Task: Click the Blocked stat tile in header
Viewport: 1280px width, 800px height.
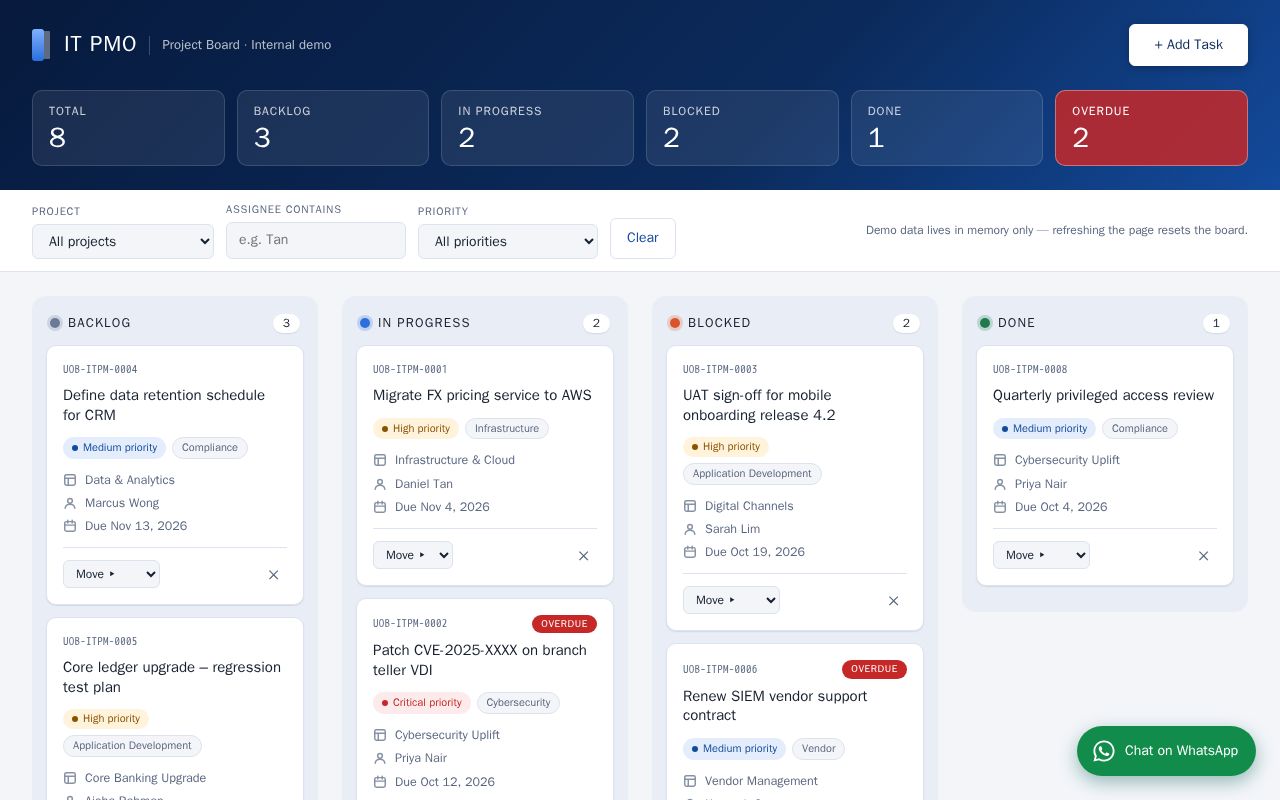Action: click(x=742, y=128)
